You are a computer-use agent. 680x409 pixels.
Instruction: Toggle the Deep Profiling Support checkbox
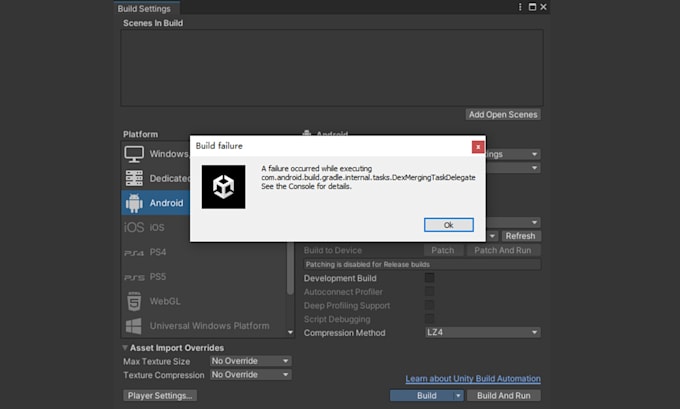coord(429,305)
